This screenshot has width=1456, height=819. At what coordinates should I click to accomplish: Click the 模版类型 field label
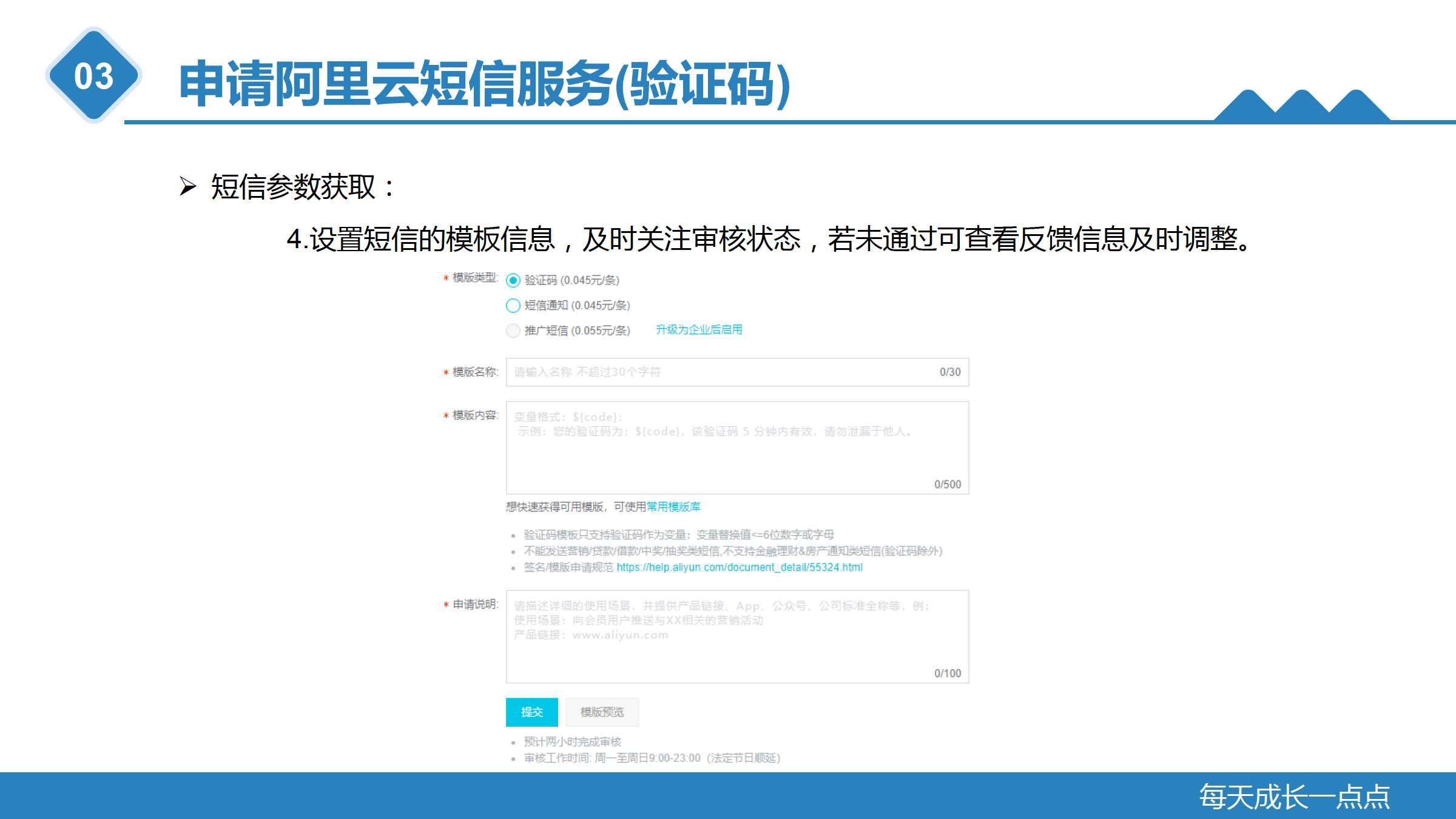click(x=474, y=278)
